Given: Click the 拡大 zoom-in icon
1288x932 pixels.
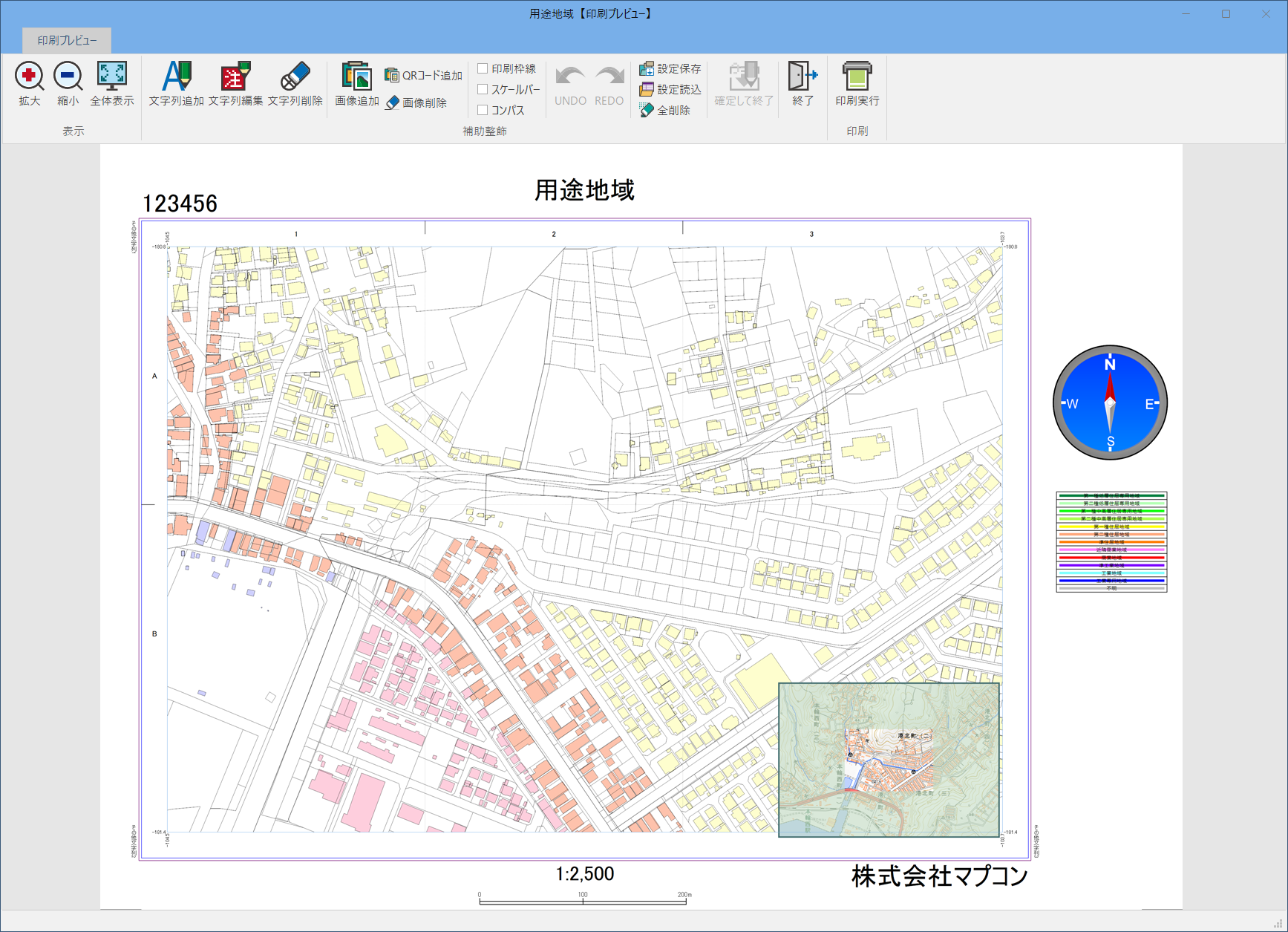Looking at the screenshot, I should coord(29,76).
